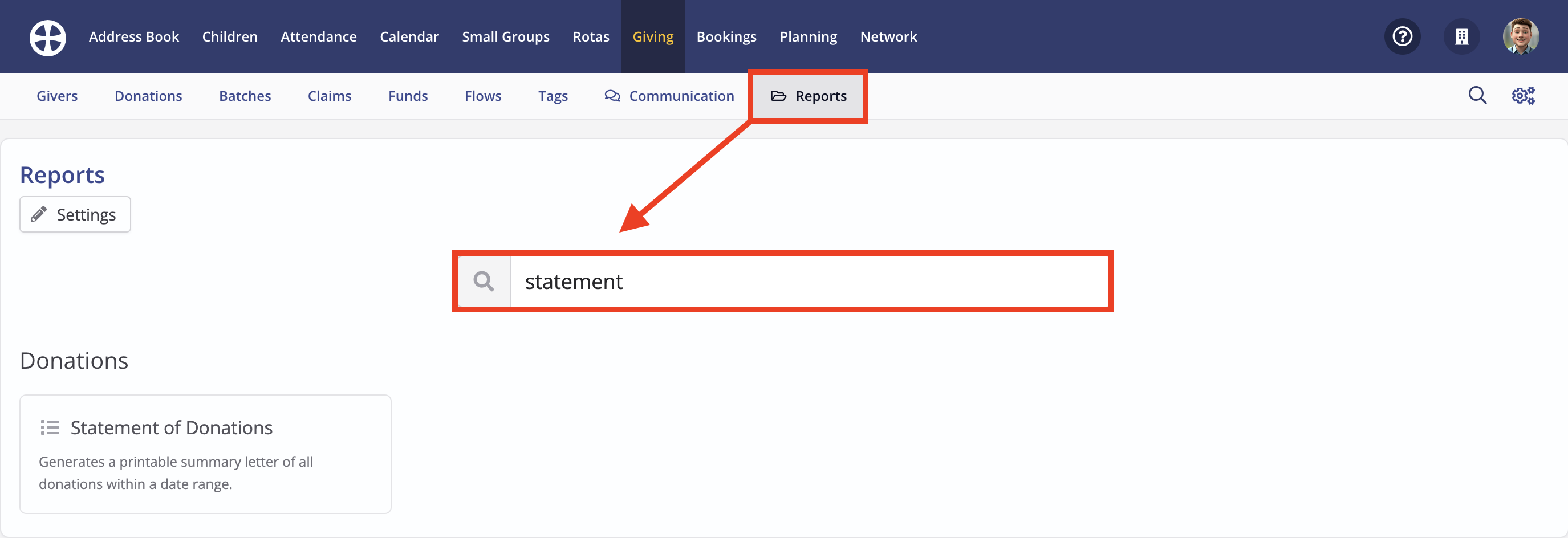
Task: Go to Address Book module
Action: pos(134,36)
